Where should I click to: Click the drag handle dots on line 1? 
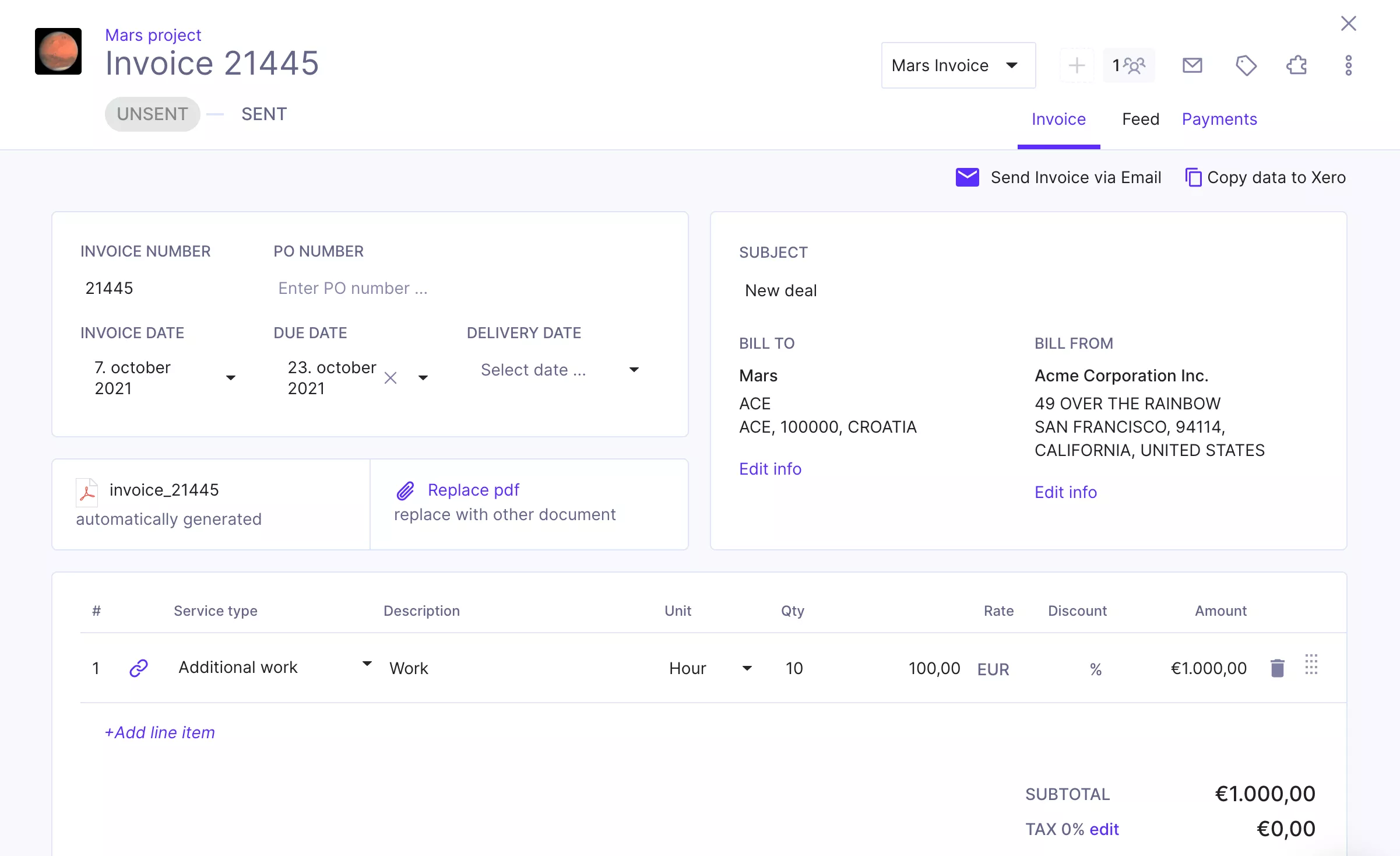(x=1311, y=664)
